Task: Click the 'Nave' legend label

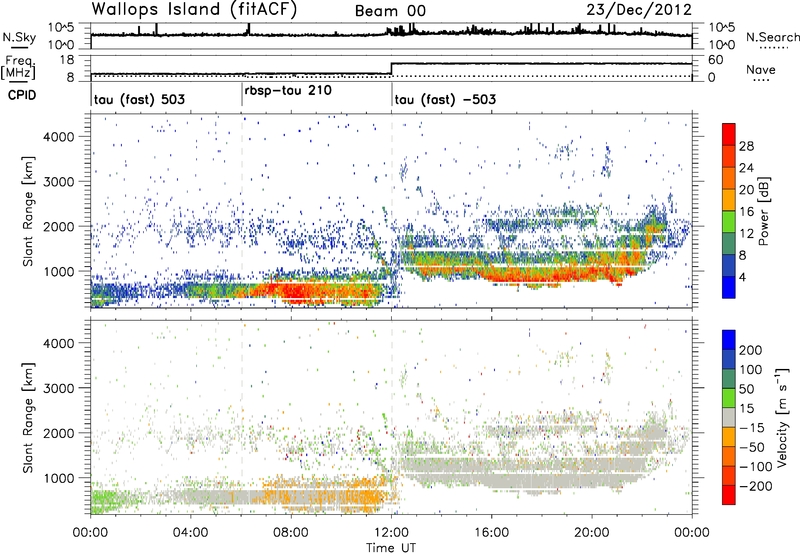Action: pos(761,70)
